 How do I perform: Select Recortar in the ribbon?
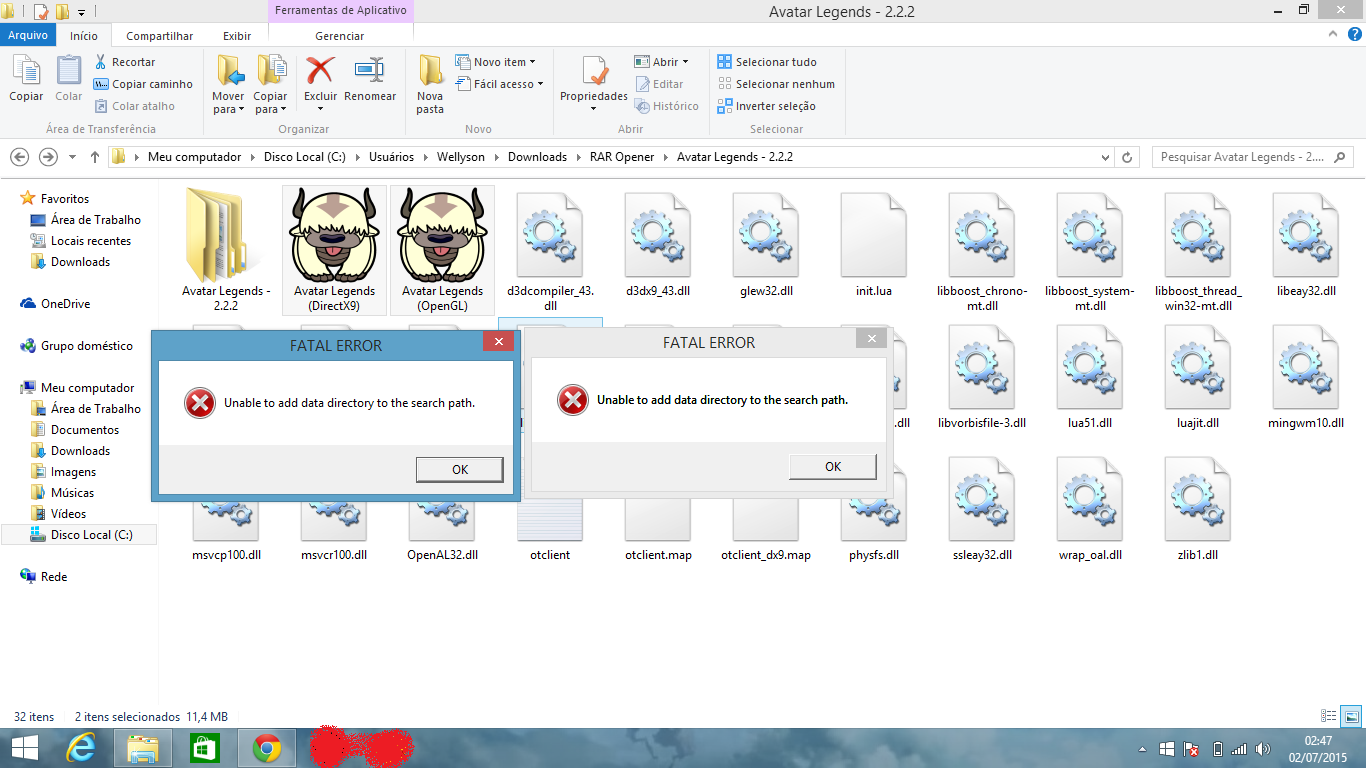pos(125,62)
